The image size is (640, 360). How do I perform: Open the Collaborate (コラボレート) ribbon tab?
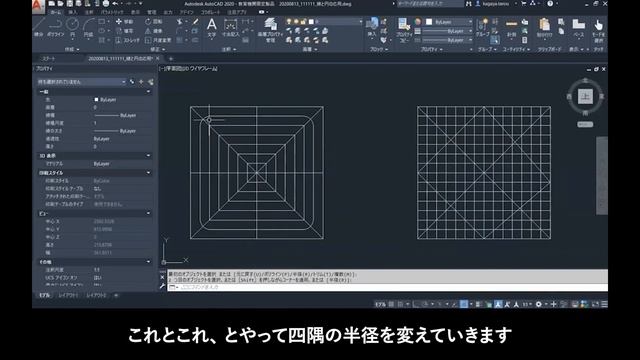click(x=211, y=12)
